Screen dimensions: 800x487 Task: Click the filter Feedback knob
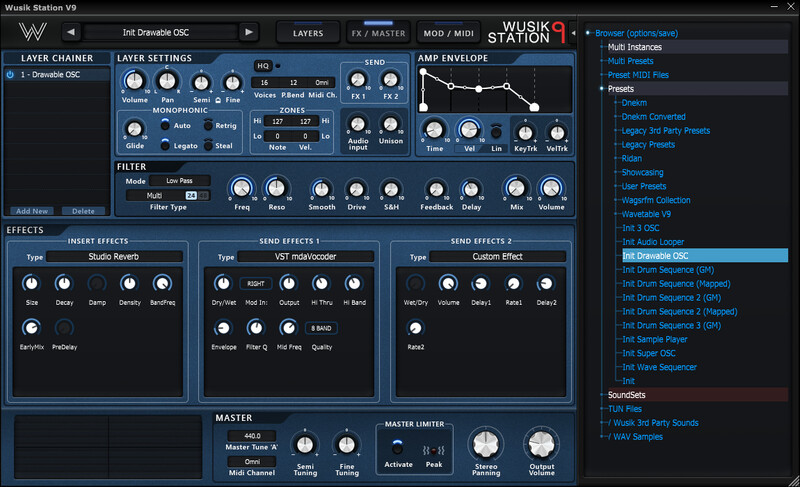(x=436, y=190)
